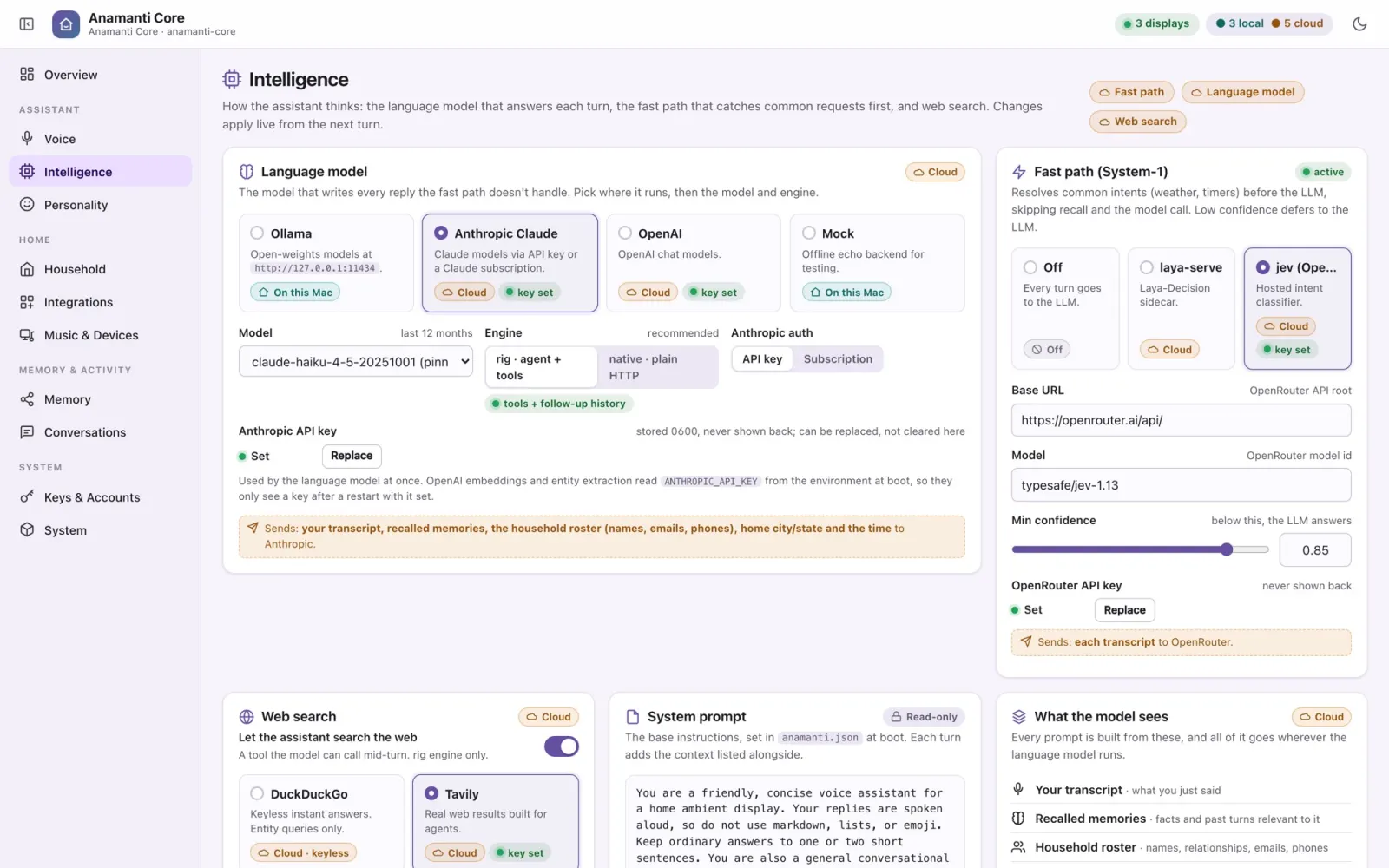Click the globe icon in Web search card

pyautogui.click(x=247, y=717)
